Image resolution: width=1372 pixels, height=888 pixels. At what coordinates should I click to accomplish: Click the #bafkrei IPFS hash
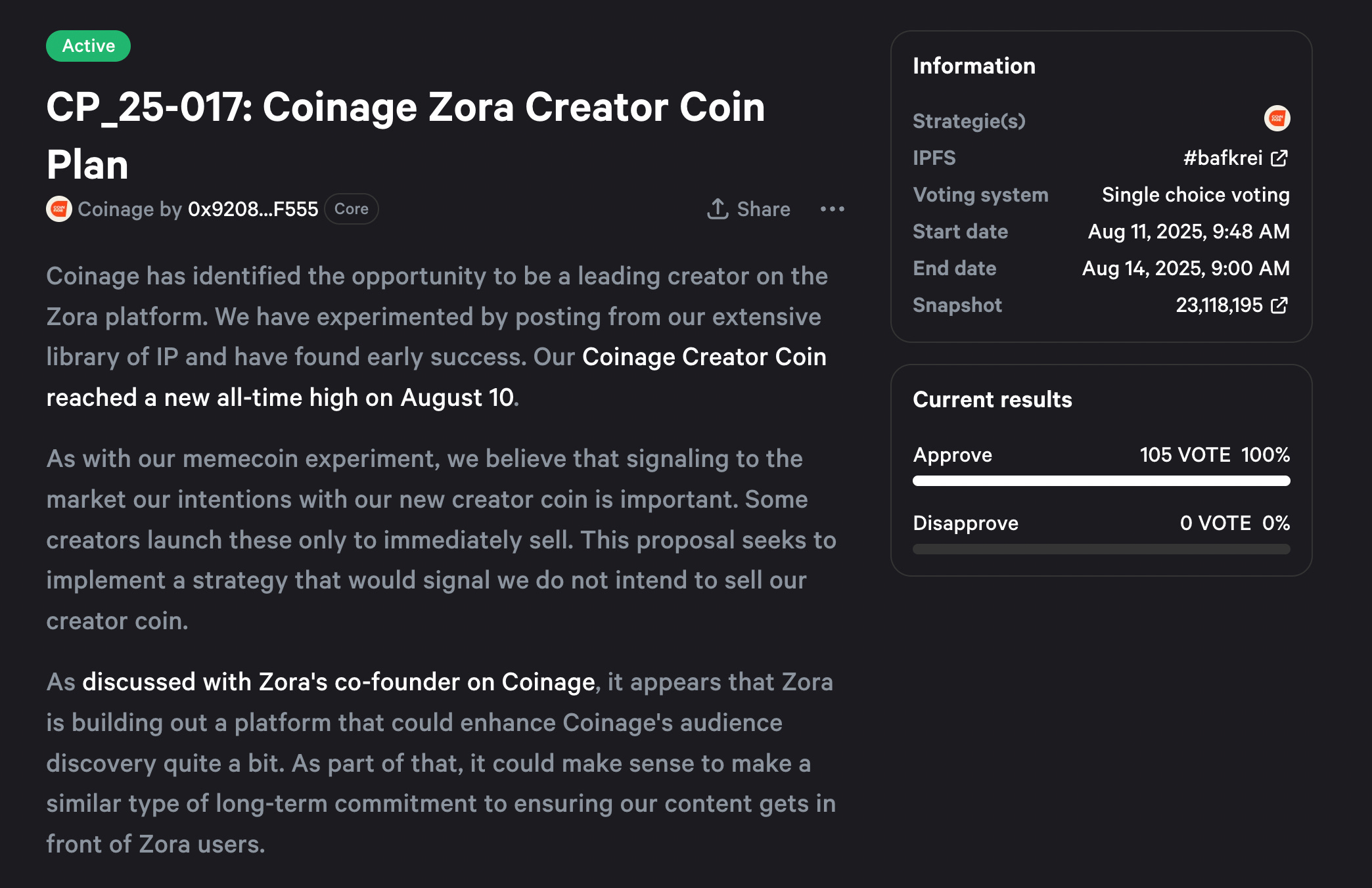(1222, 158)
